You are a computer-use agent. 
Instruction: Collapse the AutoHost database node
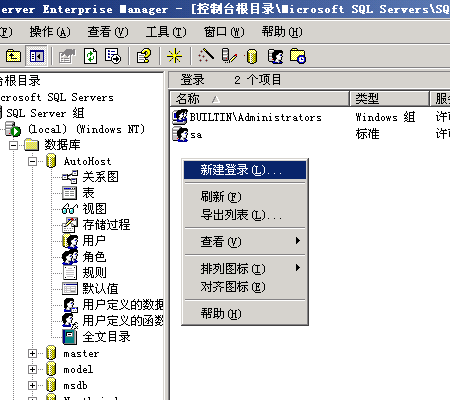pos(32,161)
